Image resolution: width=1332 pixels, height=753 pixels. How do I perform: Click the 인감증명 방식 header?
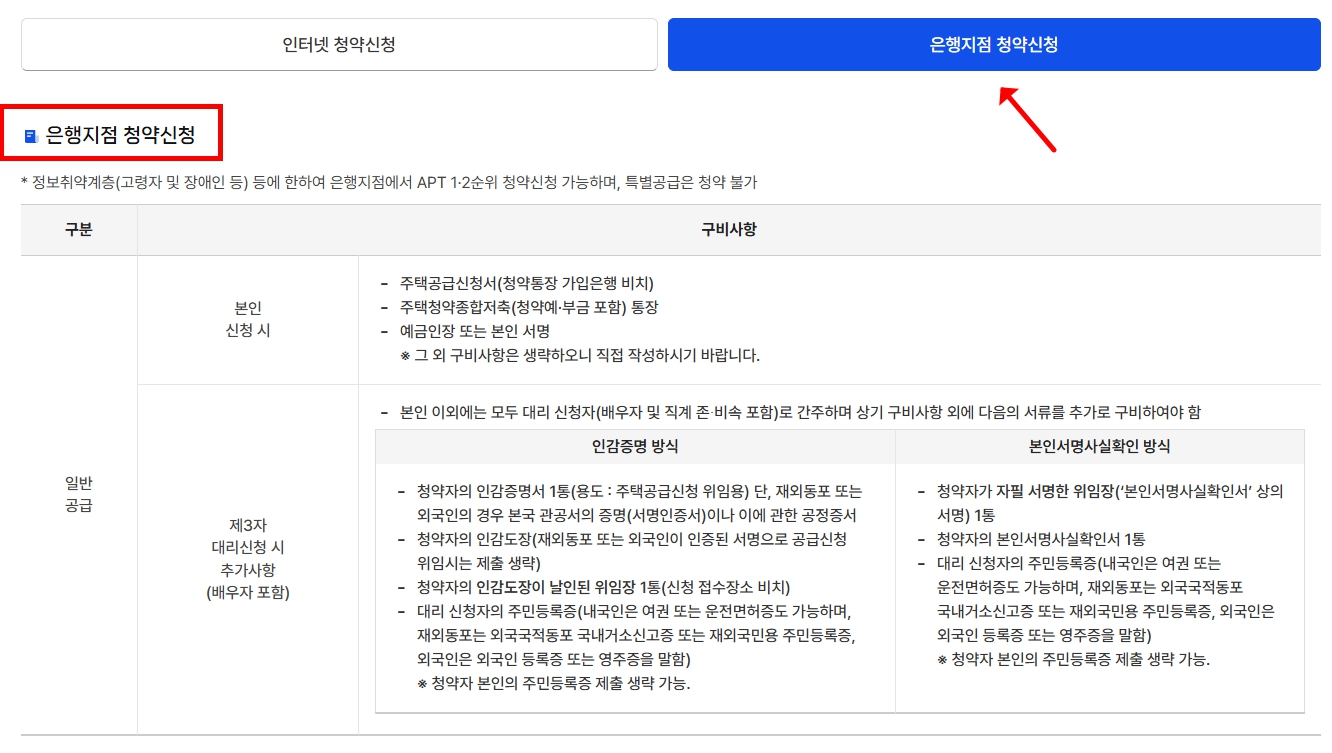click(635, 447)
